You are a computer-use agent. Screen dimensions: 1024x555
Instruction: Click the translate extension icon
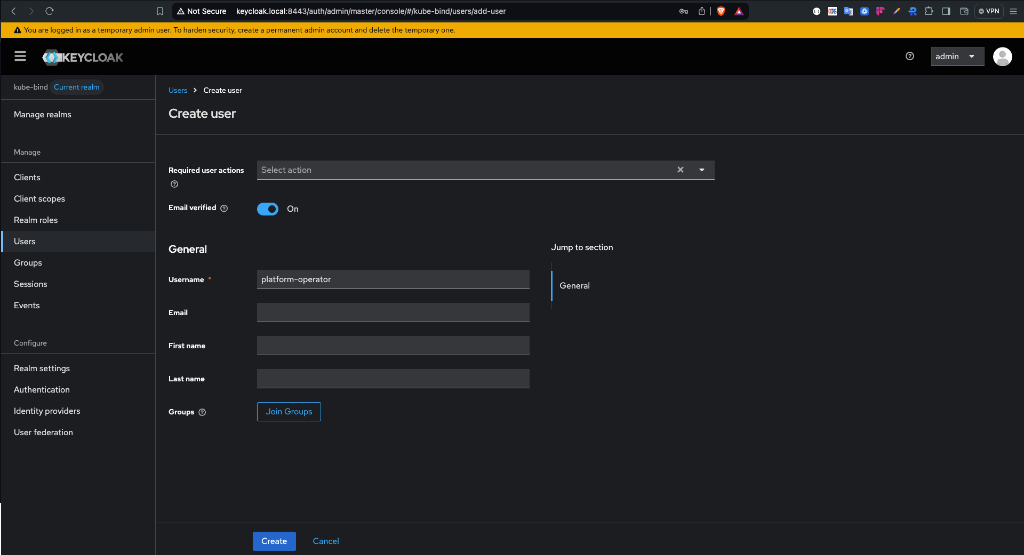tap(848, 11)
